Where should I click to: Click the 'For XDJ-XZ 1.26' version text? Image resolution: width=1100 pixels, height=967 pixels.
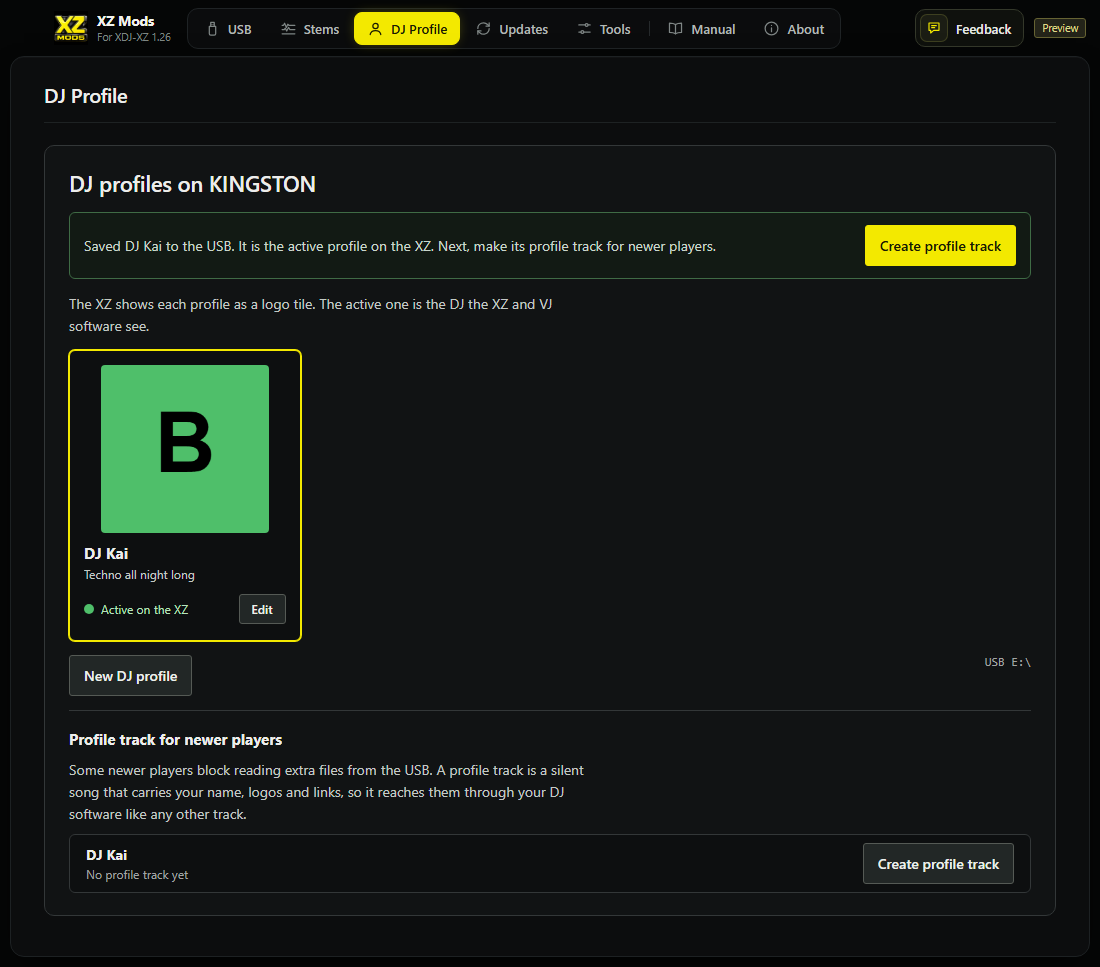click(133, 37)
